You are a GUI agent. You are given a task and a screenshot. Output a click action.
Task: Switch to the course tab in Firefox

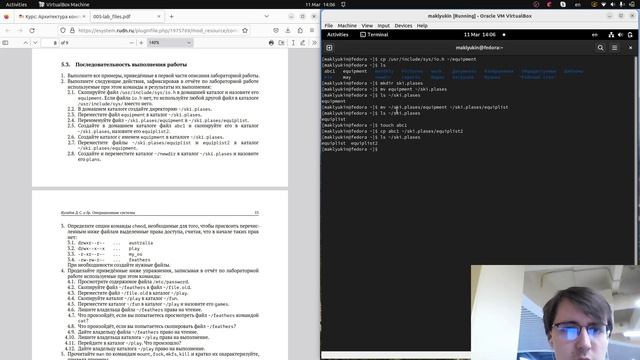coord(52,16)
